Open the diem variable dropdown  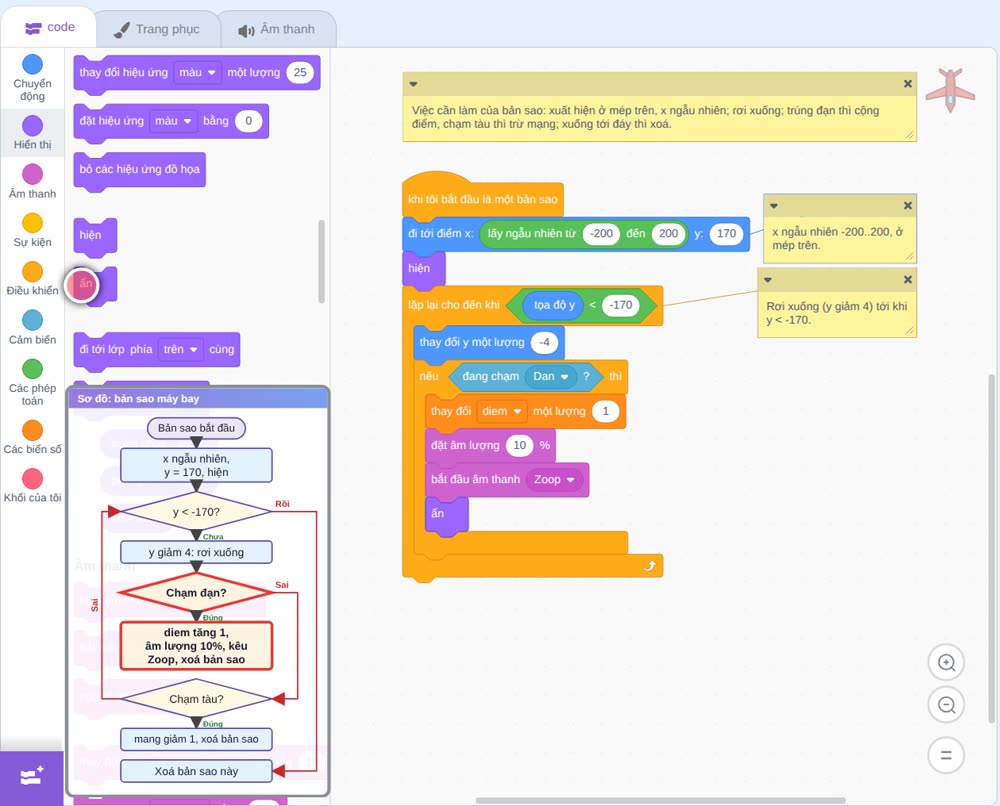(502, 411)
